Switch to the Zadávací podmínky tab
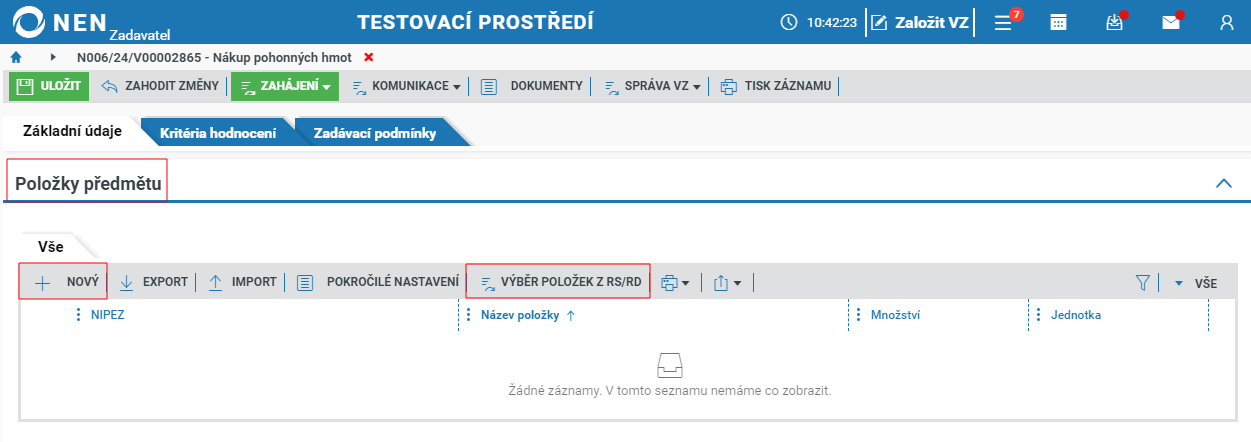The width and height of the screenshot is (1251, 442). (x=374, y=132)
